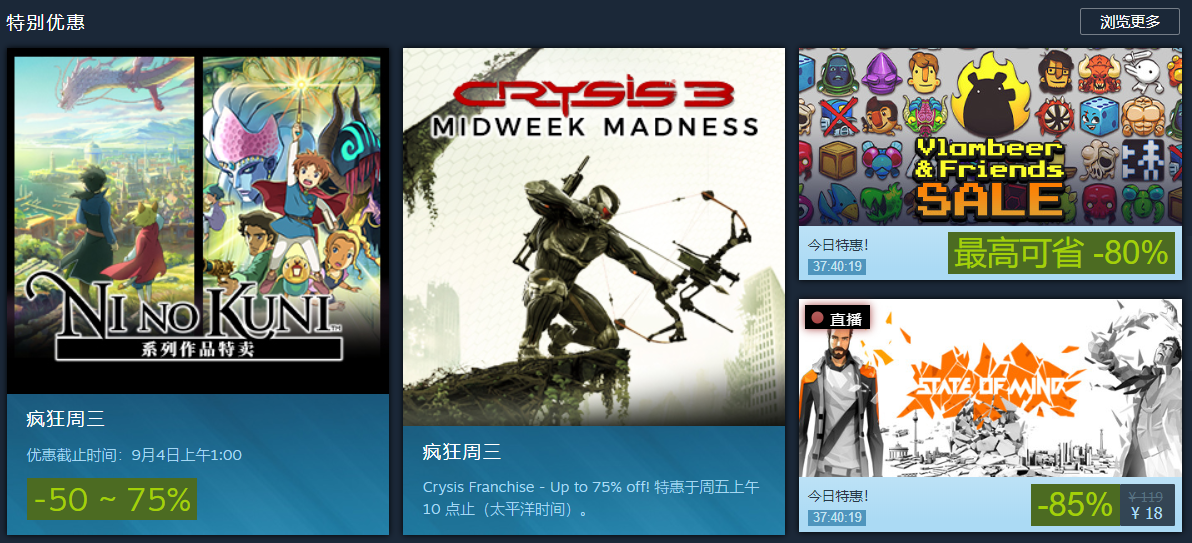Click the 疯狂周三 title under Crysis 3

tap(461, 452)
